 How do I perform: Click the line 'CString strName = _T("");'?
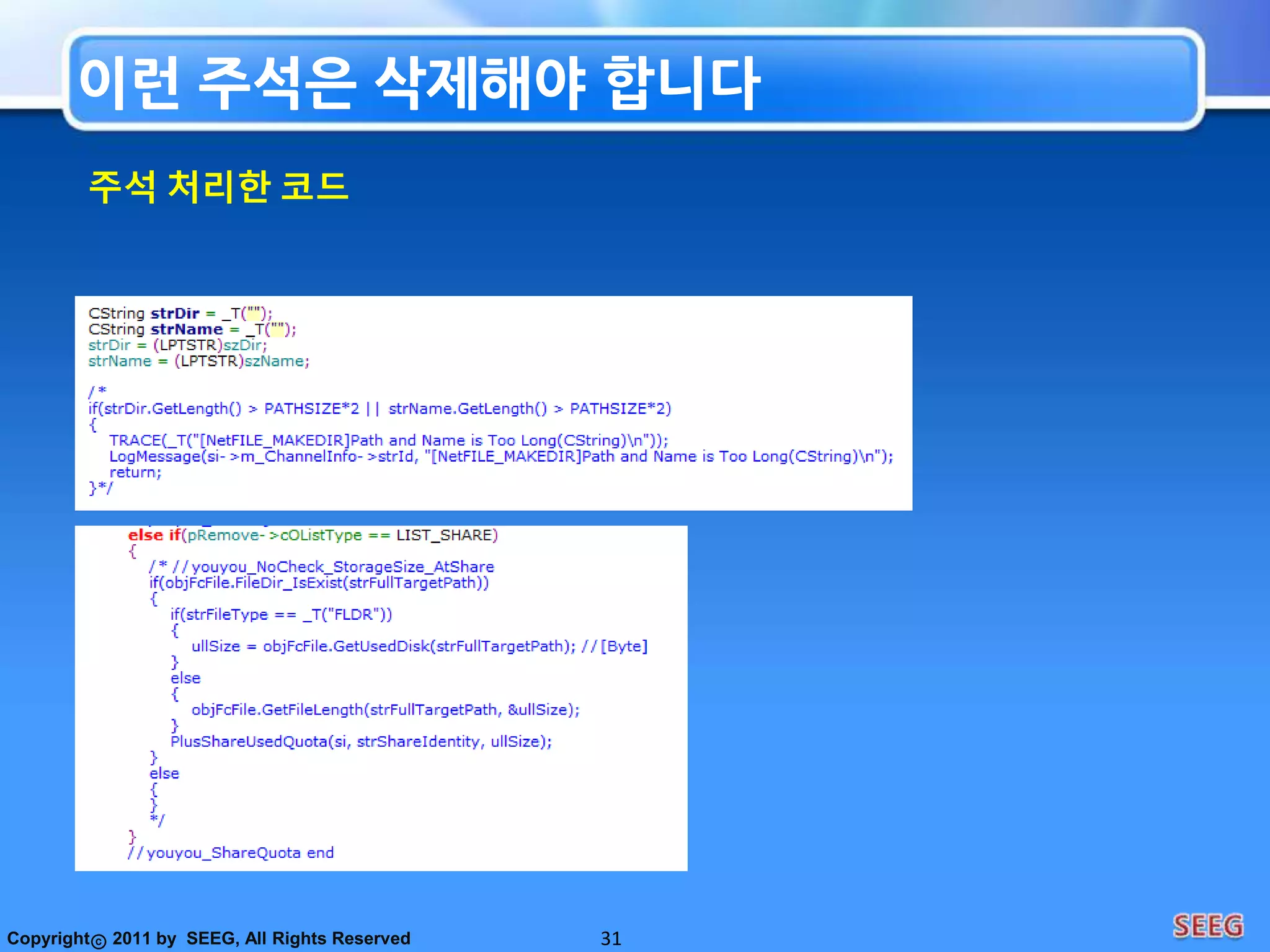click(x=192, y=329)
